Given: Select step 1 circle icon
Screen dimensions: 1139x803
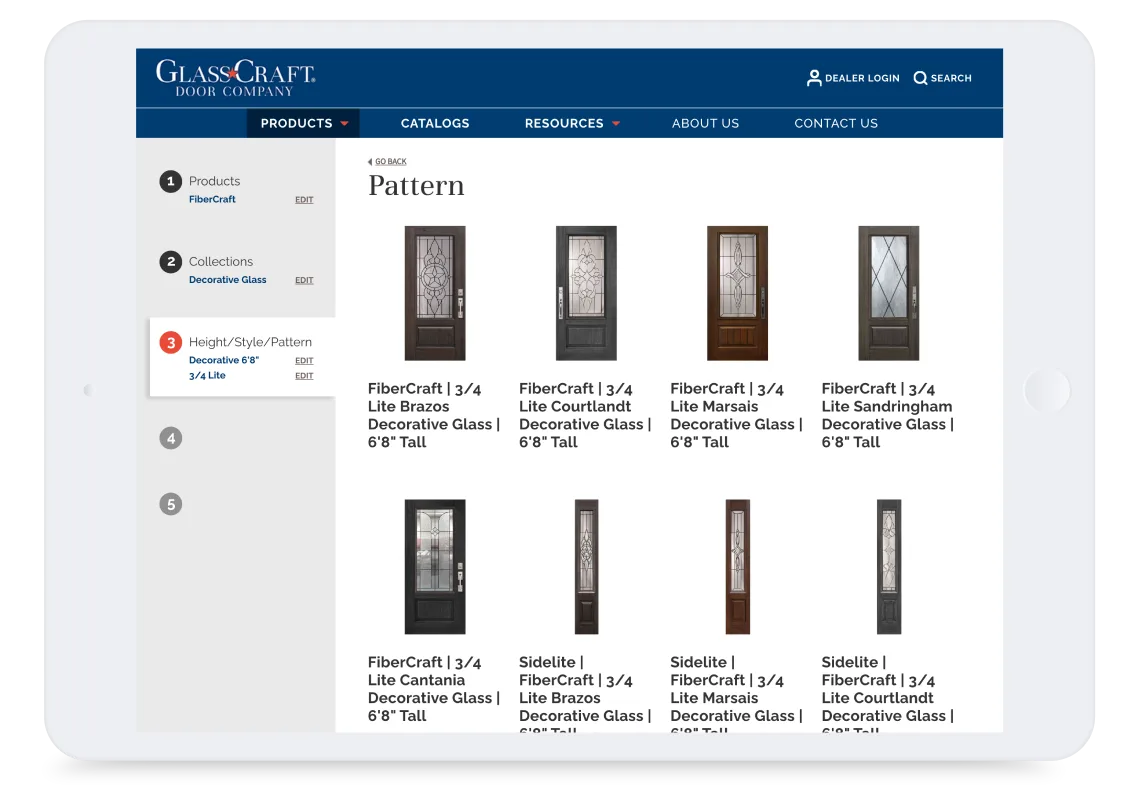Looking at the screenshot, I should [171, 181].
